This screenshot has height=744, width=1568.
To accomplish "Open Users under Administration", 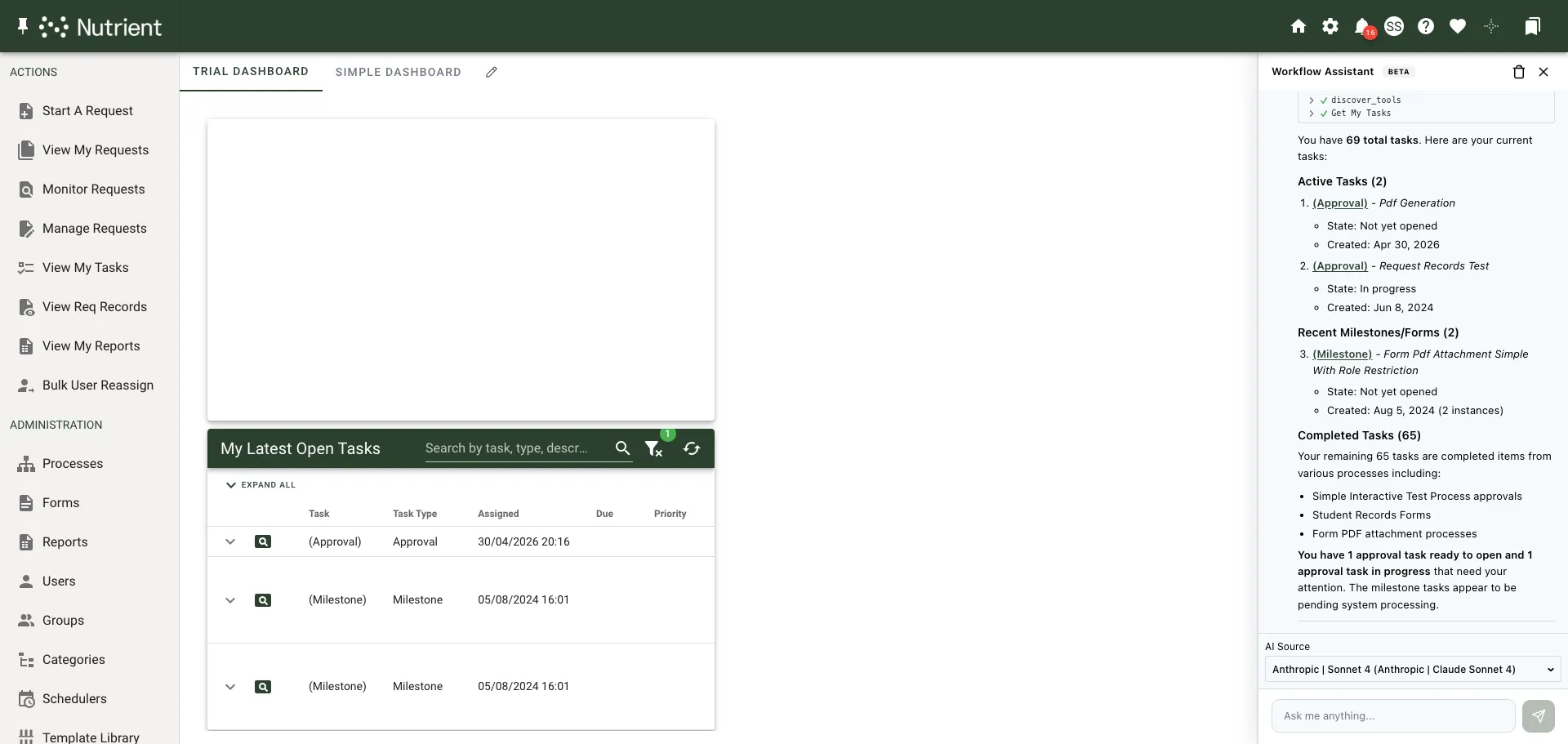I will click(89, 581).
